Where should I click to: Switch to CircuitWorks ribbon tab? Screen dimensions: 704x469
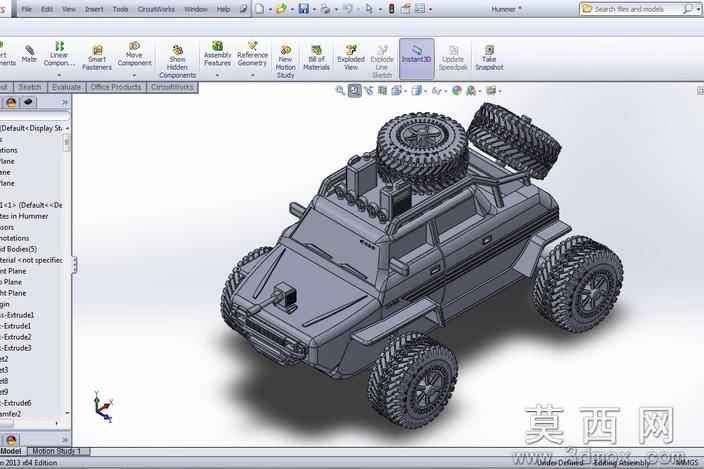pos(172,87)
